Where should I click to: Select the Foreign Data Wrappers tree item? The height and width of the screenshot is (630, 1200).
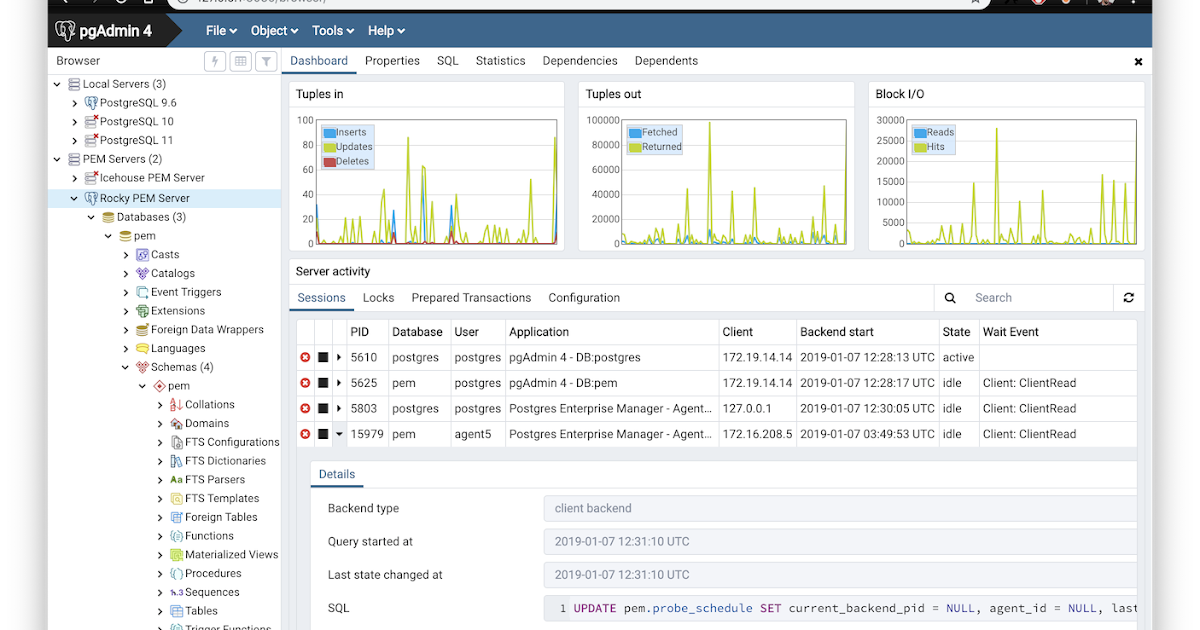(x=207, y=330)
